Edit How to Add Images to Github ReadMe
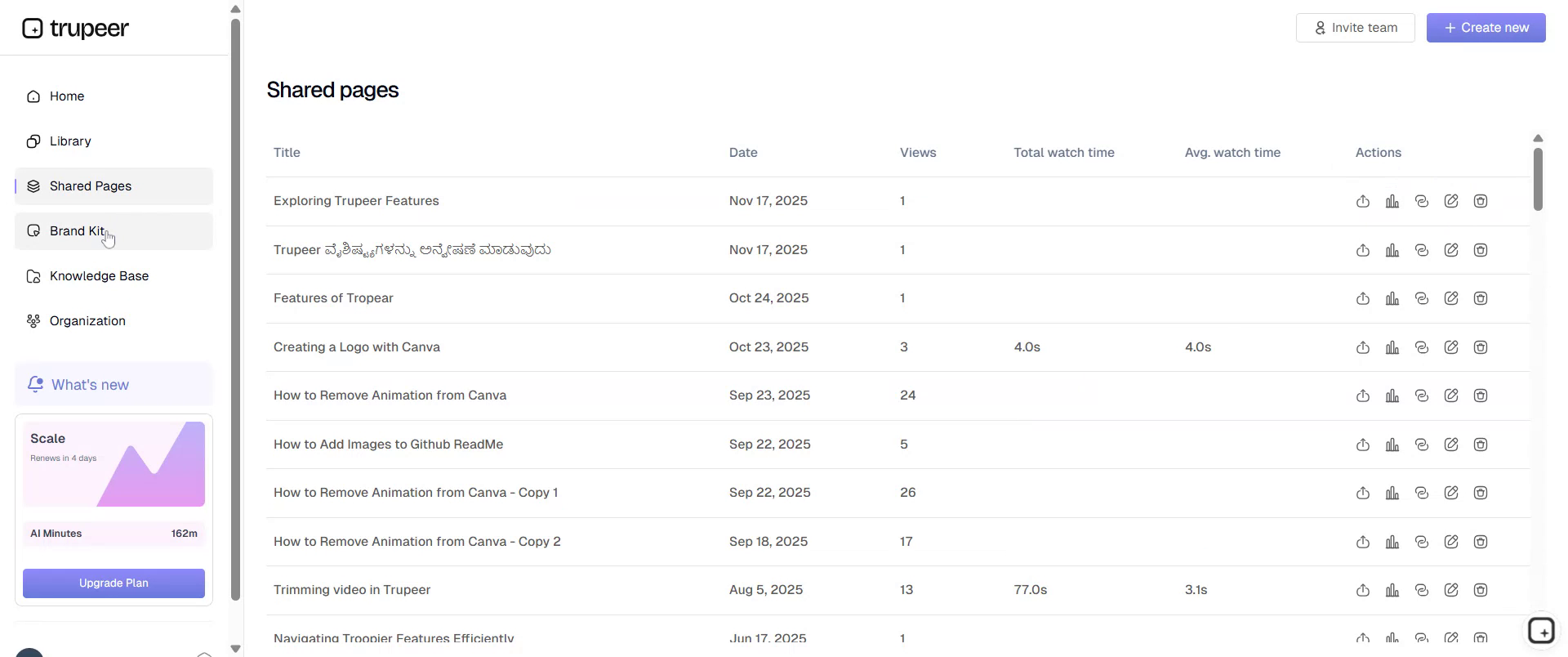Screen dimensions: 1568x657 [1451, 445]
